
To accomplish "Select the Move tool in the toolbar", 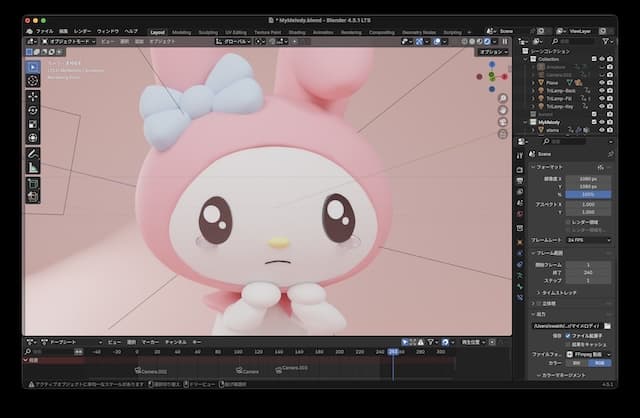I will (33, 97).
